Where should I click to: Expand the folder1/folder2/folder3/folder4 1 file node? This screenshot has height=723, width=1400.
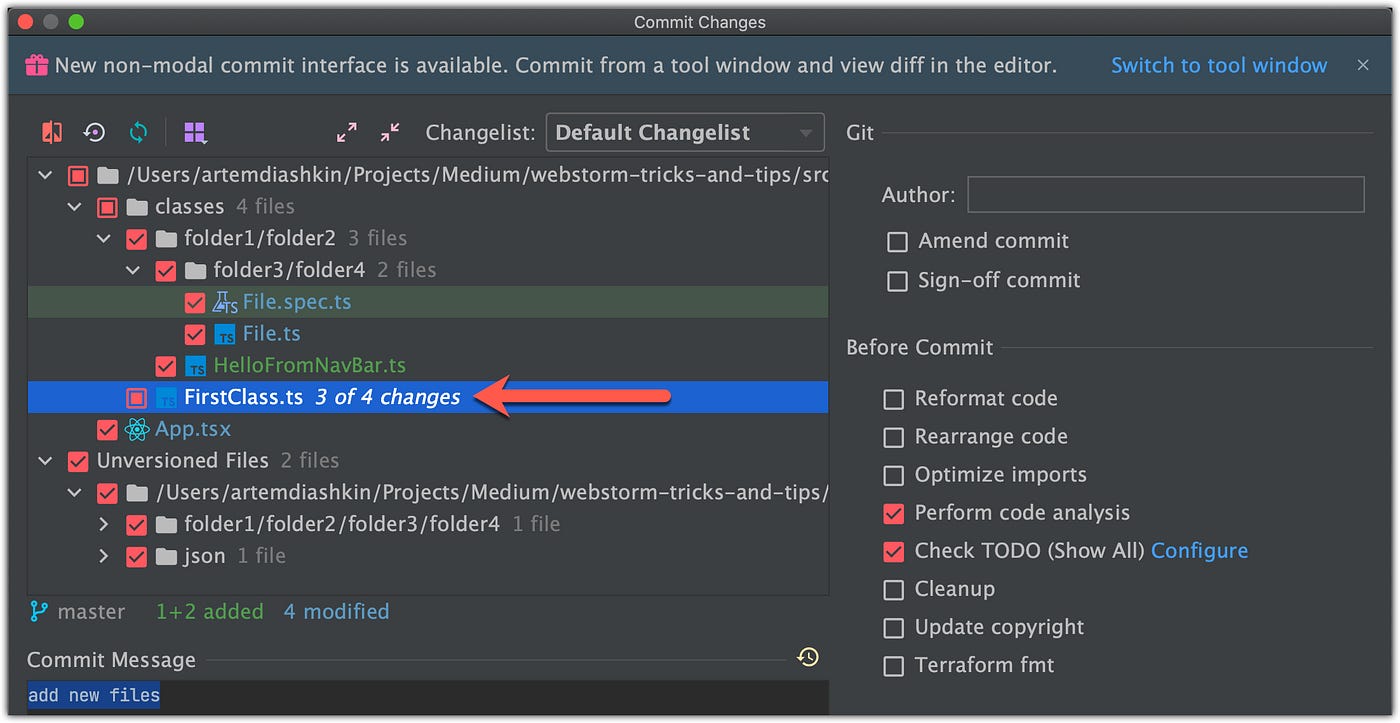(x=103, y=524)
